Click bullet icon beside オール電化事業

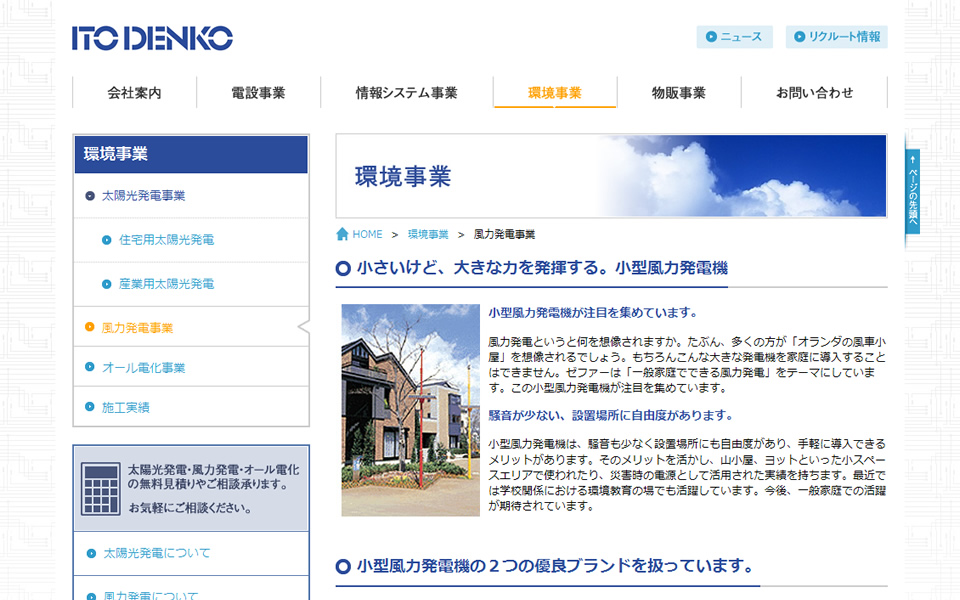90,367
